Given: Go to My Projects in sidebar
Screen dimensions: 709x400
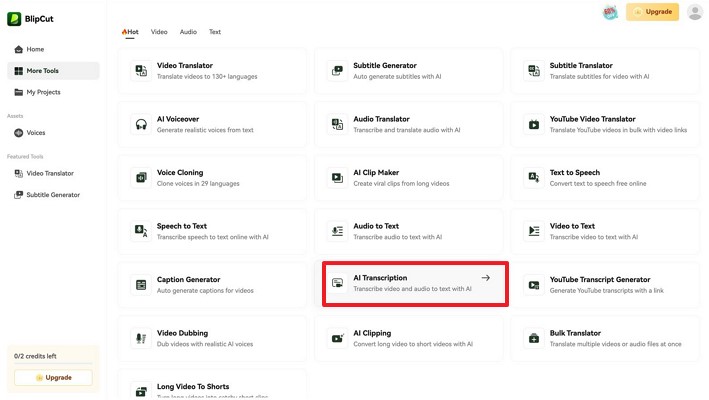Looking at the screenshot, I should pyautogui.click(x=43, y=92).
